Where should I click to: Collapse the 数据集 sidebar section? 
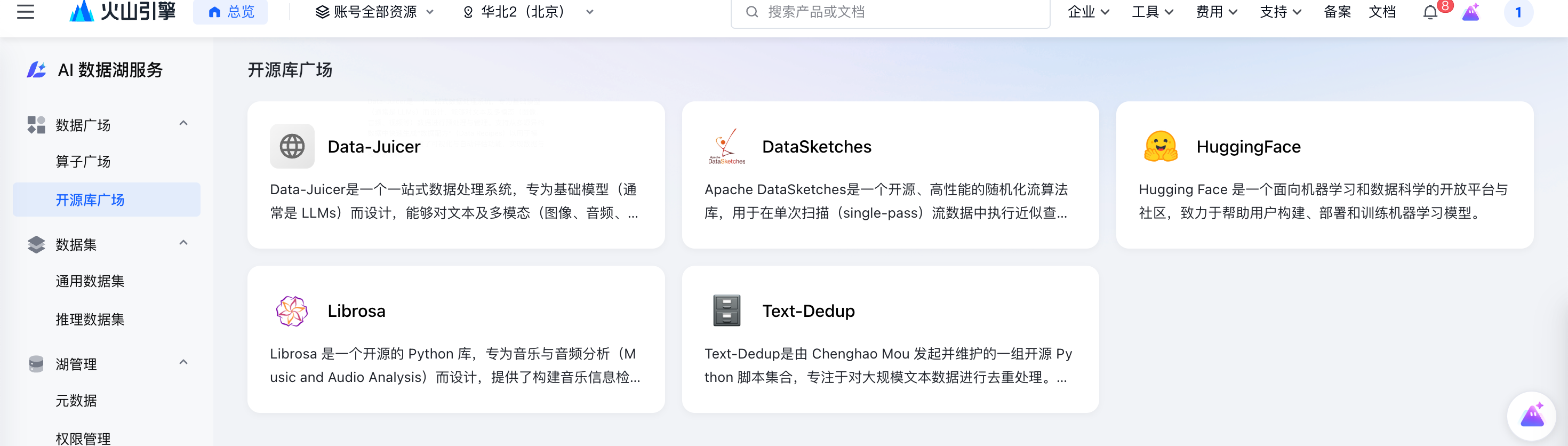click(x=183, y=243)
